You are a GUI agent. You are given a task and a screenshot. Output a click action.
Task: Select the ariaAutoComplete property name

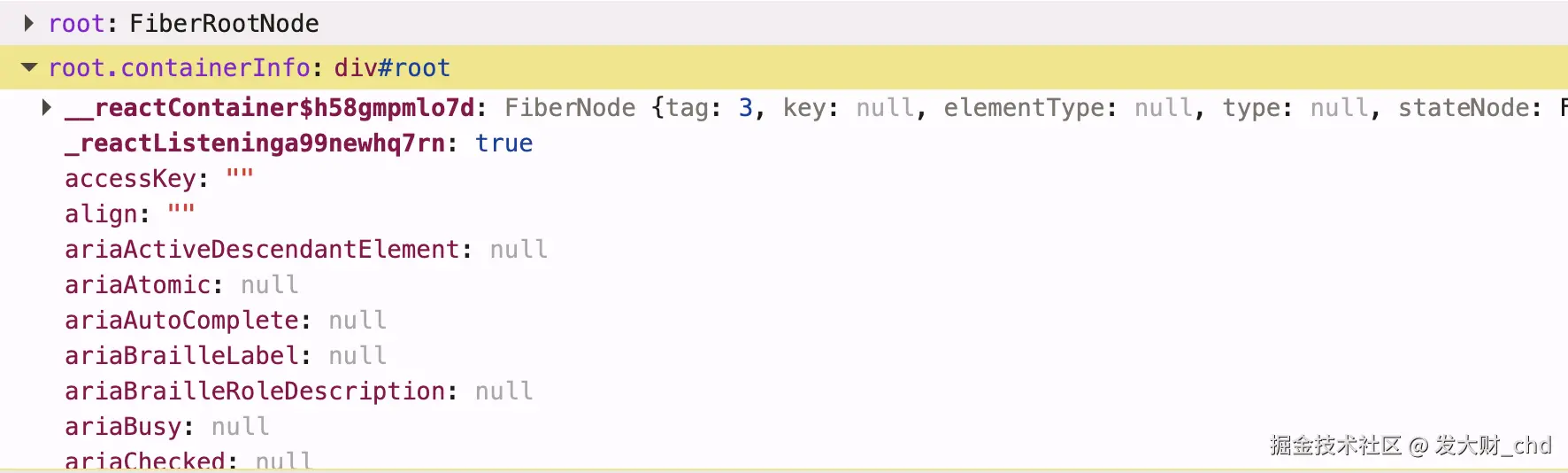181,321
